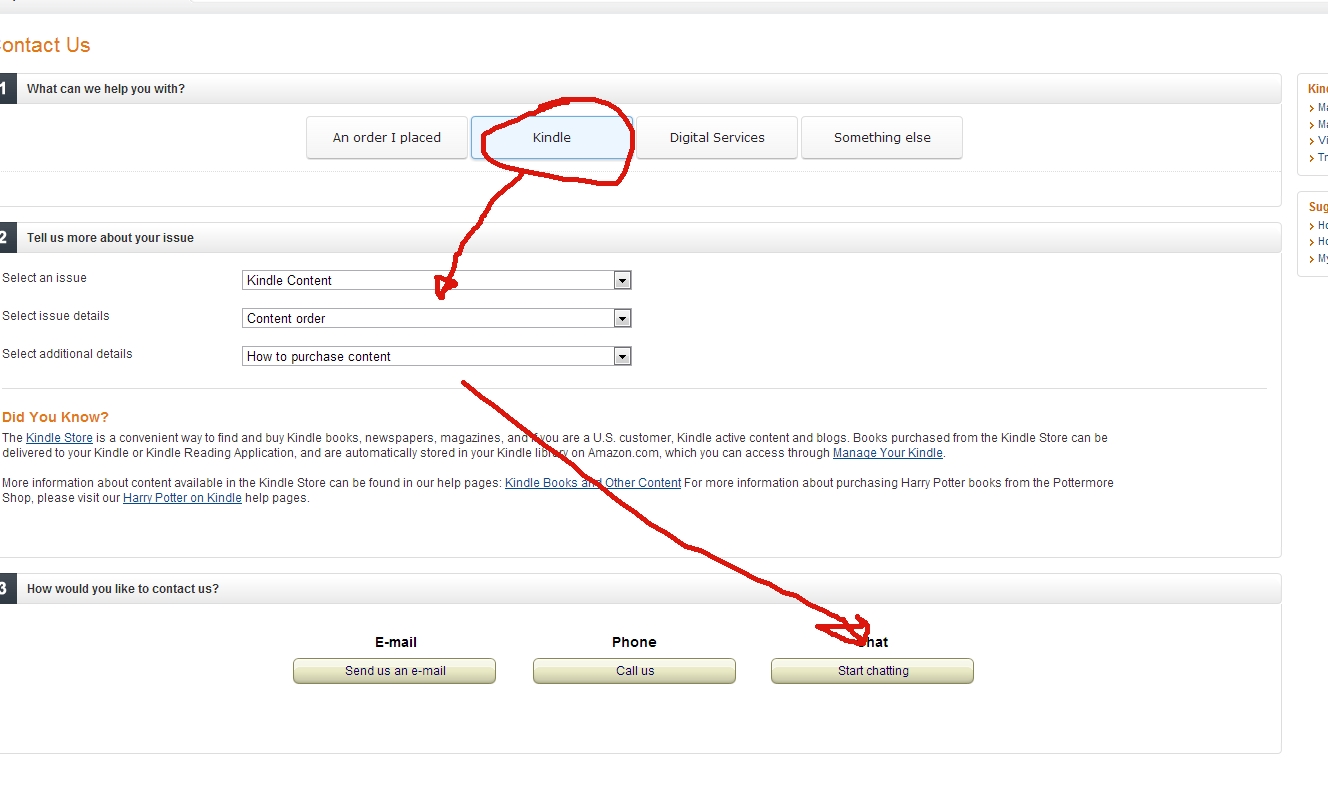Click the "What can we help you with?" header
The width and height of the screenshot is (1328, 798).
pos(106,89)
